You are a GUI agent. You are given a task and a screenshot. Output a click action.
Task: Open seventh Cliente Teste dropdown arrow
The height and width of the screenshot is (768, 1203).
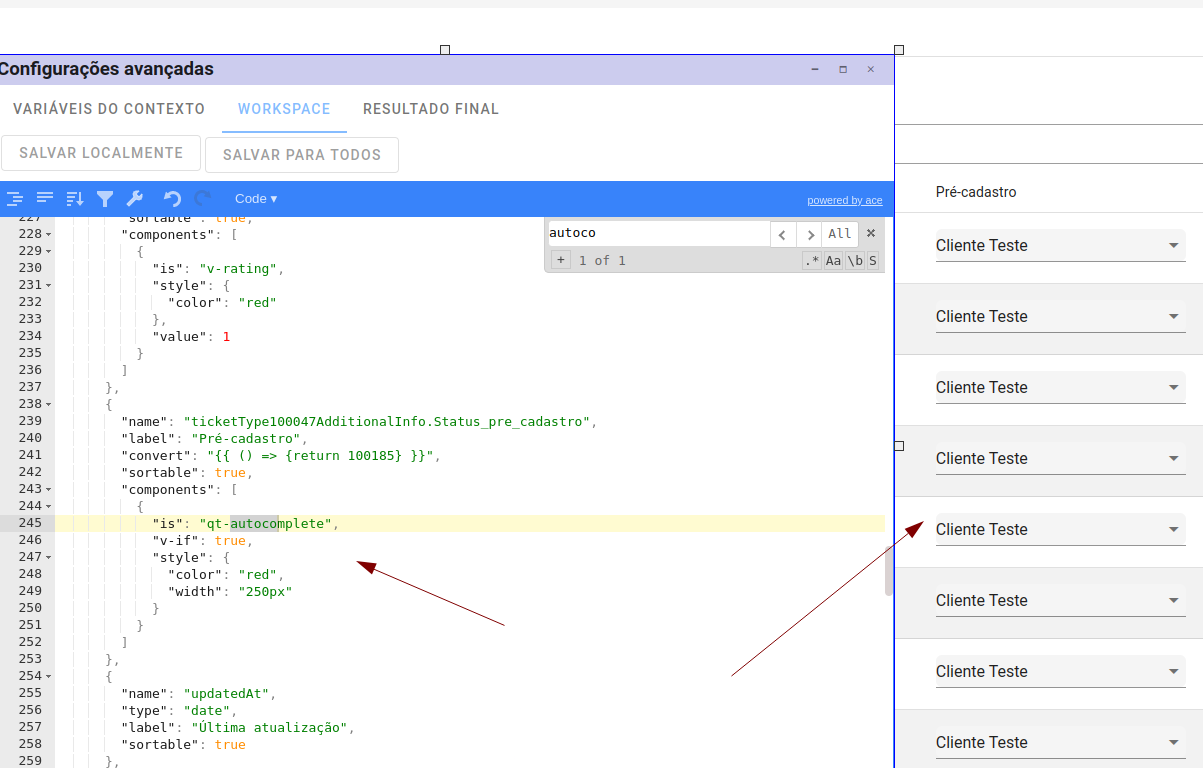(x=1174, y=672)
